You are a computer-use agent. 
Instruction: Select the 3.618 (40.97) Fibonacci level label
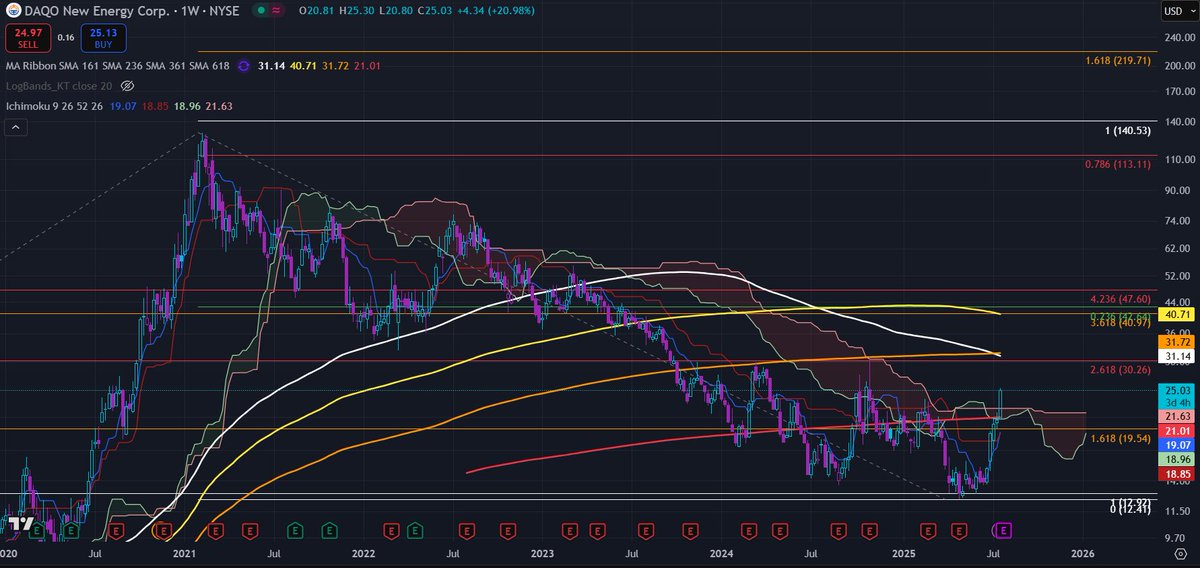[x=1121, y=322]
